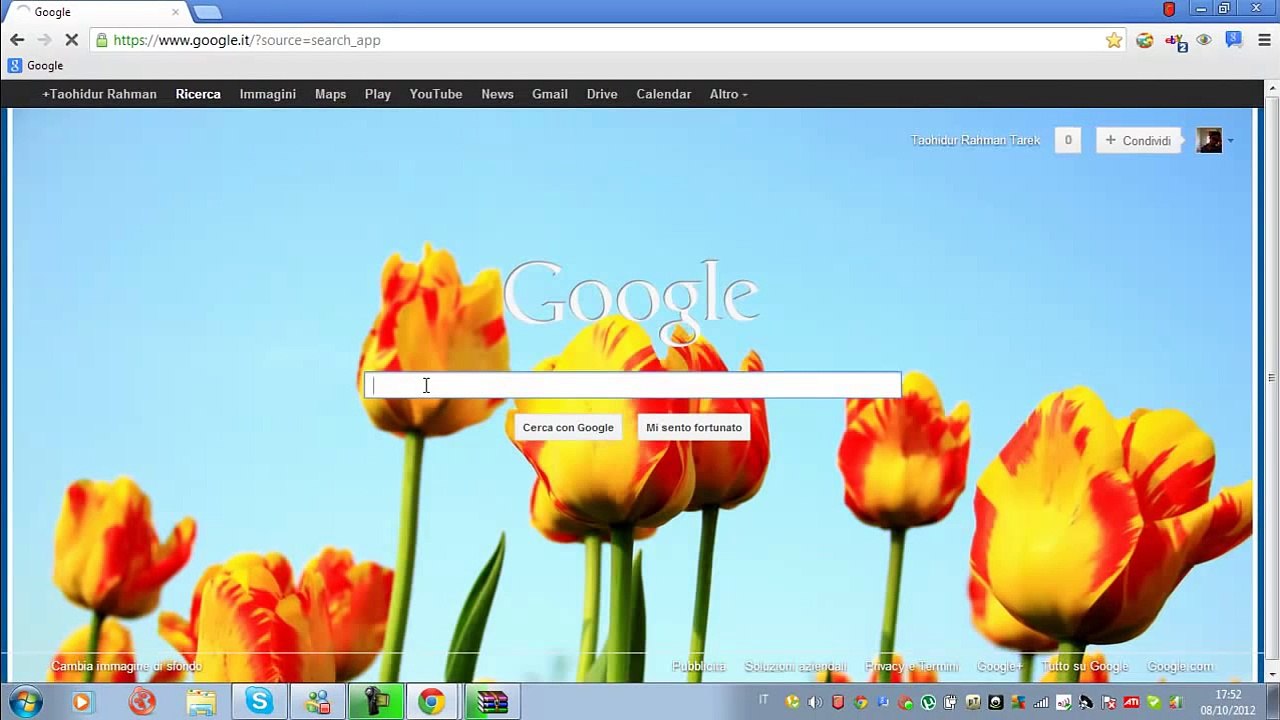1280x720 pixels.
Task: Open YouTube from the Google bar
Action: 435,94
